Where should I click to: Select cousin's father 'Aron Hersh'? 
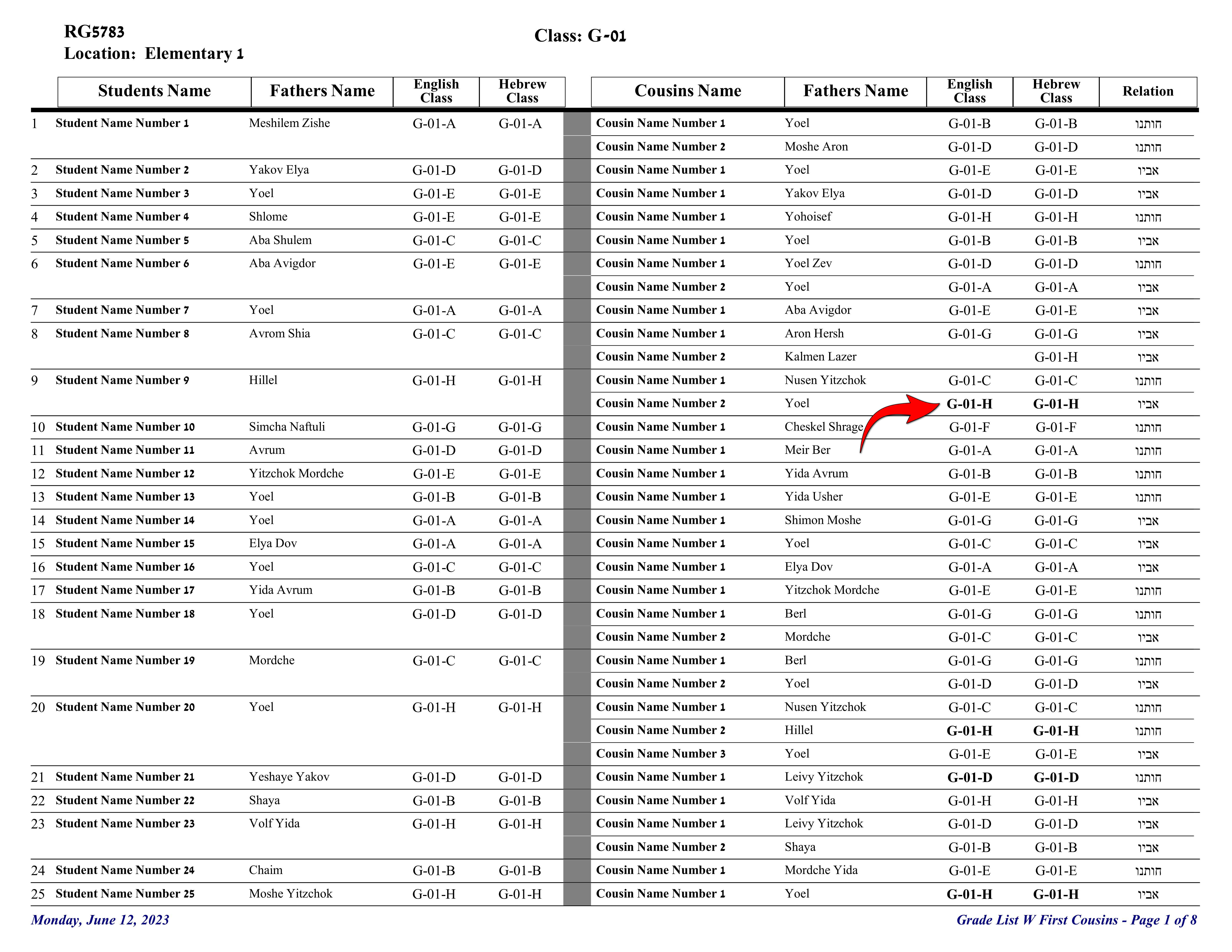tap(814, 333)
